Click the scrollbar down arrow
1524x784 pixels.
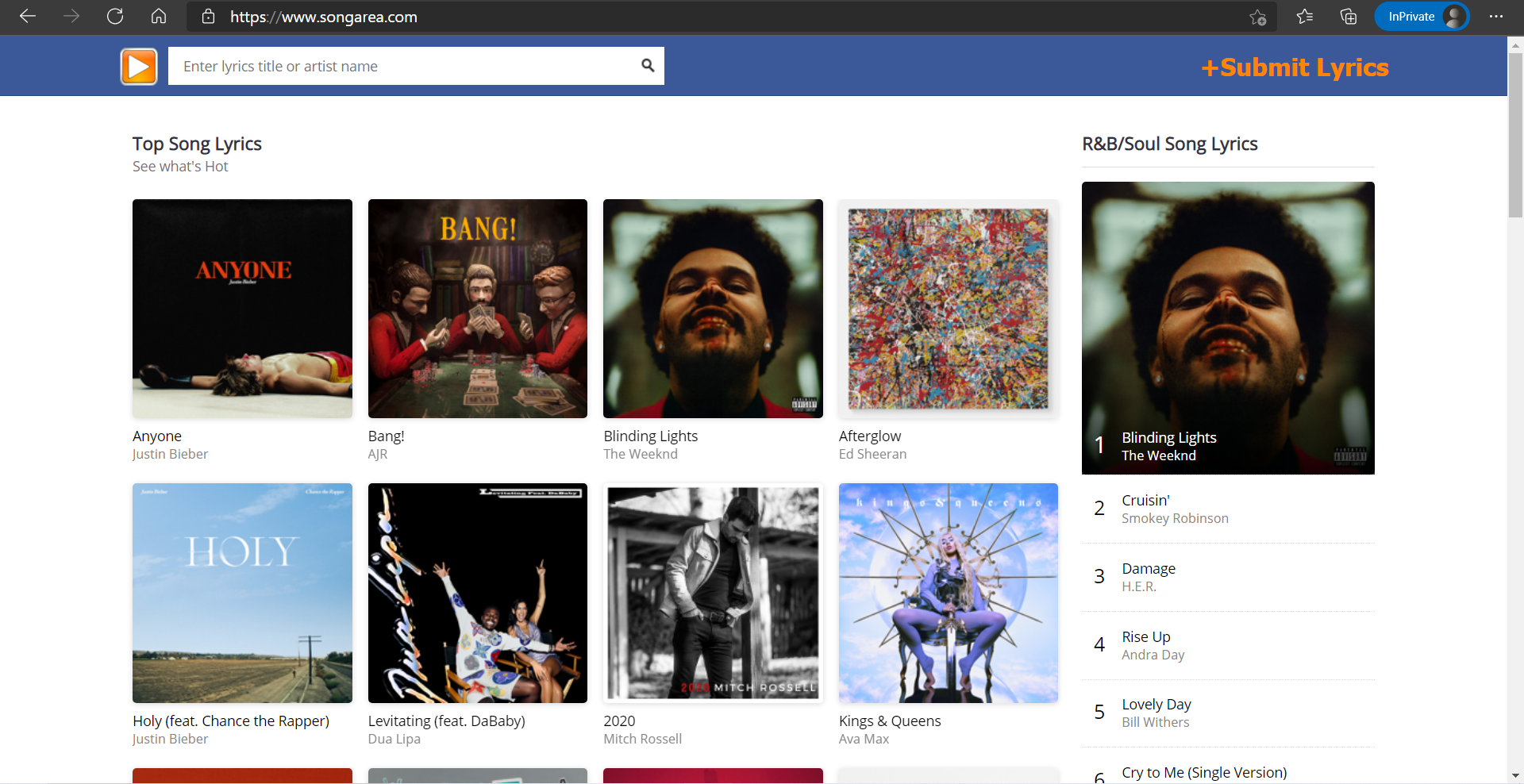1515,775
